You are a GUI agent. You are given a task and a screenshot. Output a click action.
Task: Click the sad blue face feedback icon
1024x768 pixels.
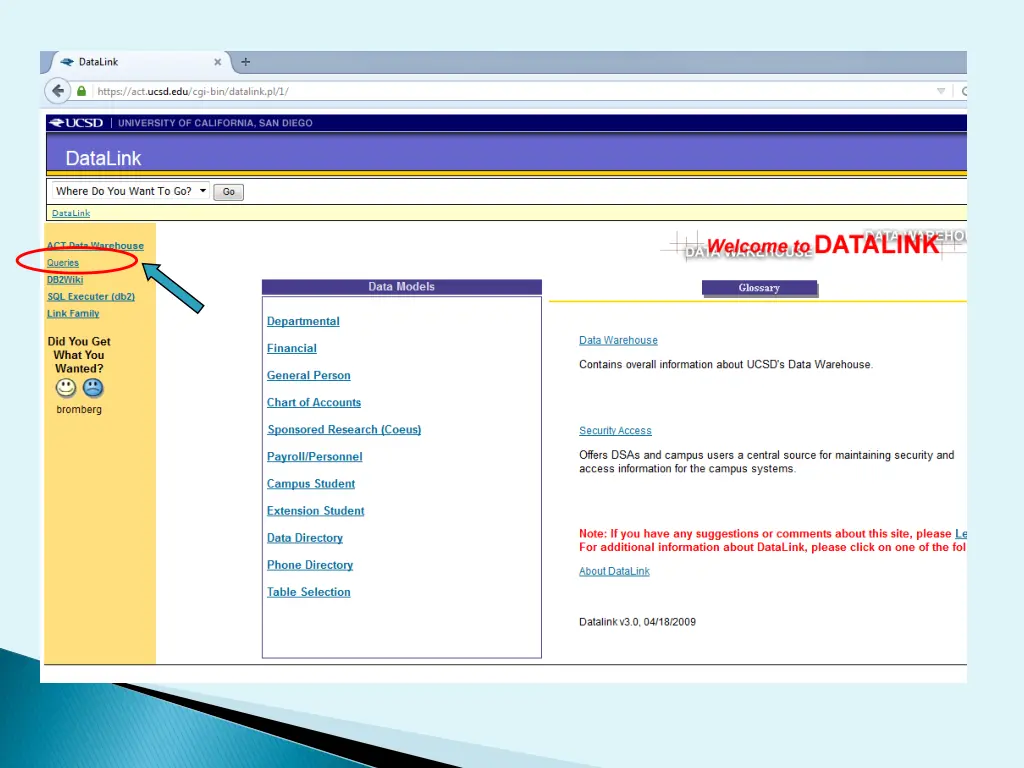tap(93, 388)
